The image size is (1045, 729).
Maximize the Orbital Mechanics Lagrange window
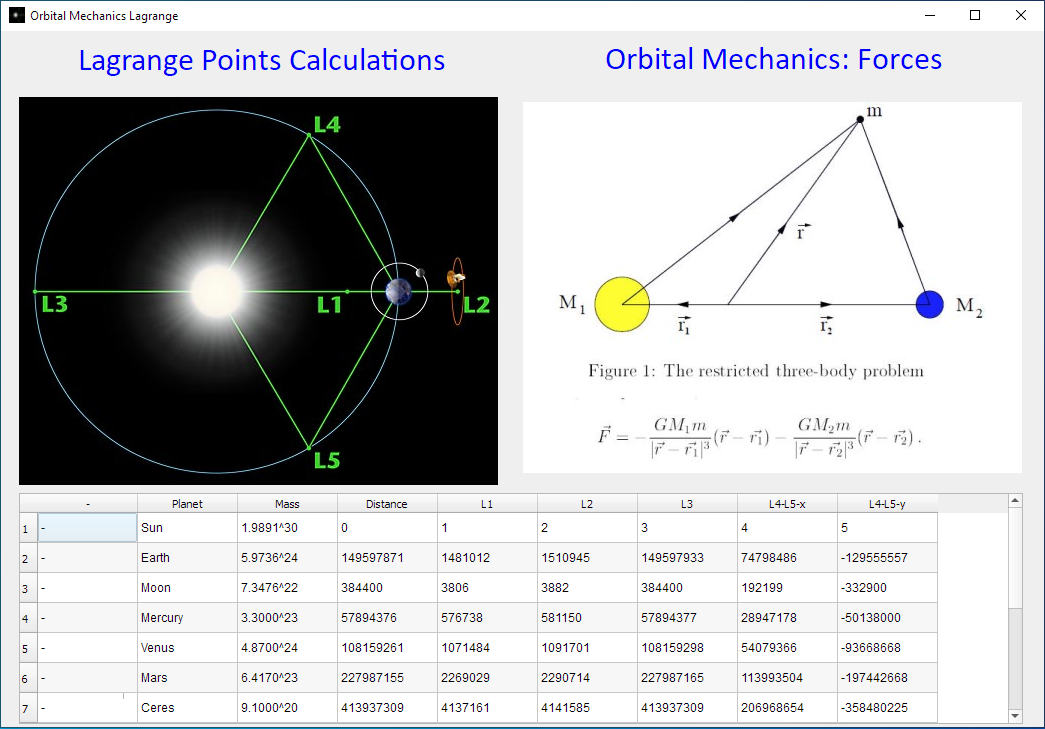pyautogui.click(x=975, y=15)
